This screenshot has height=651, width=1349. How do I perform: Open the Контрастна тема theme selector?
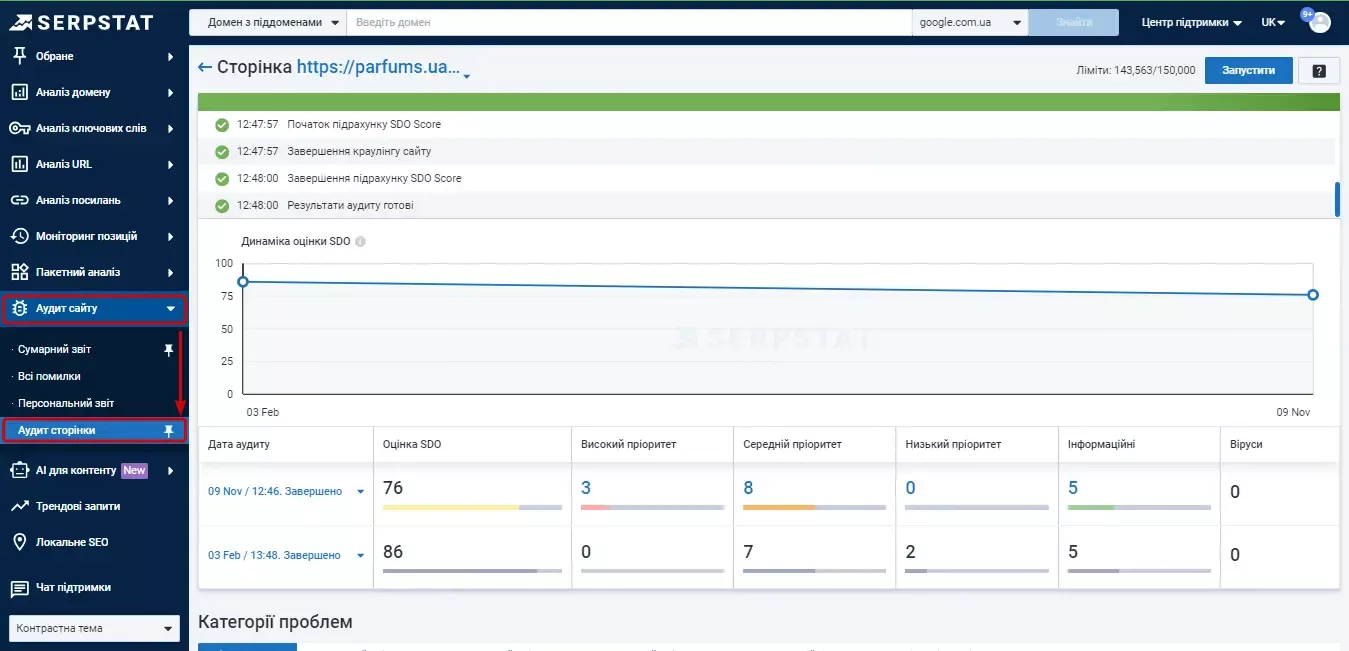click(x=94, y=628)
